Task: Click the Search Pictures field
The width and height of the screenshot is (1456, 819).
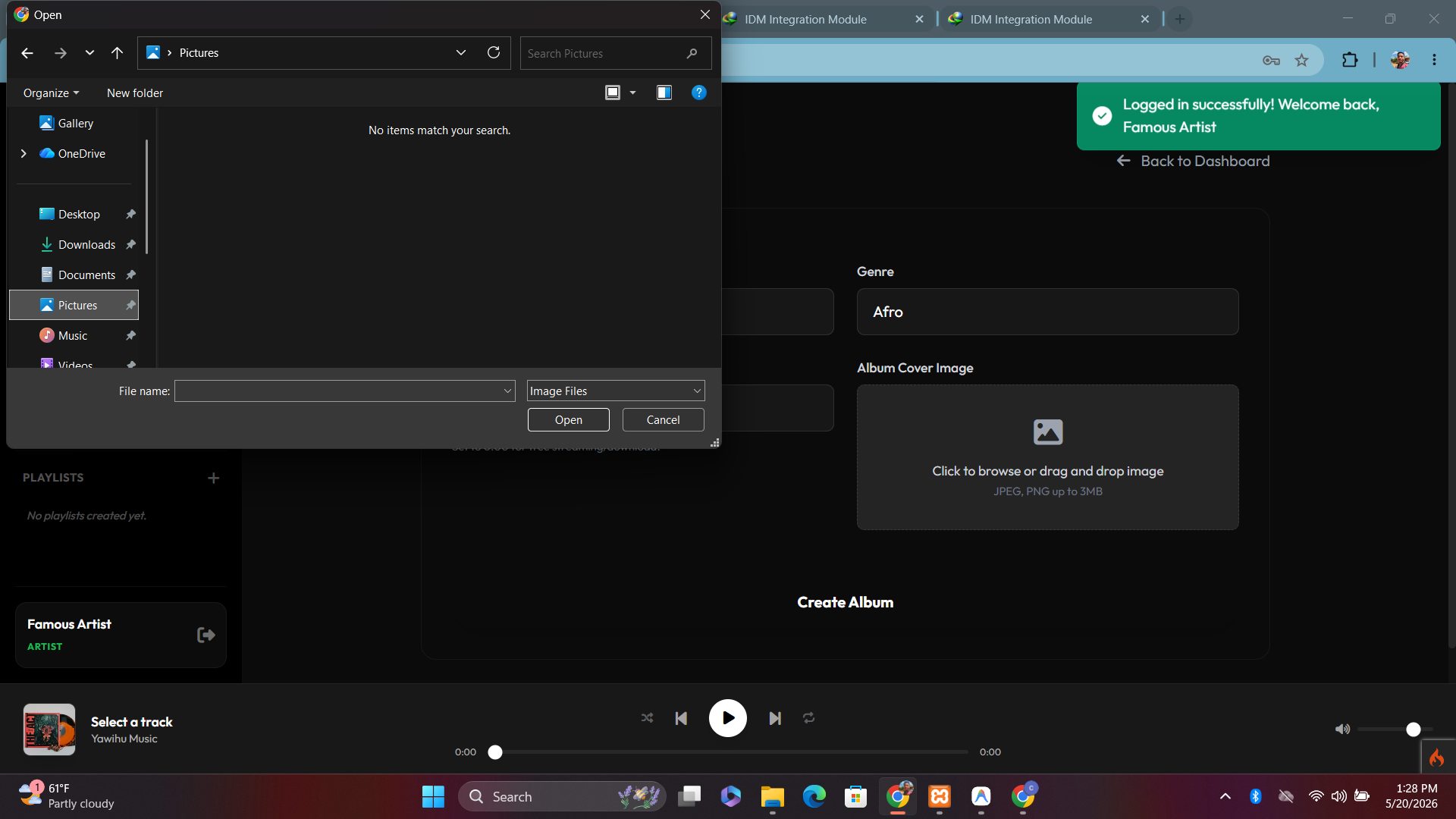Action: [x=615, y=53]
